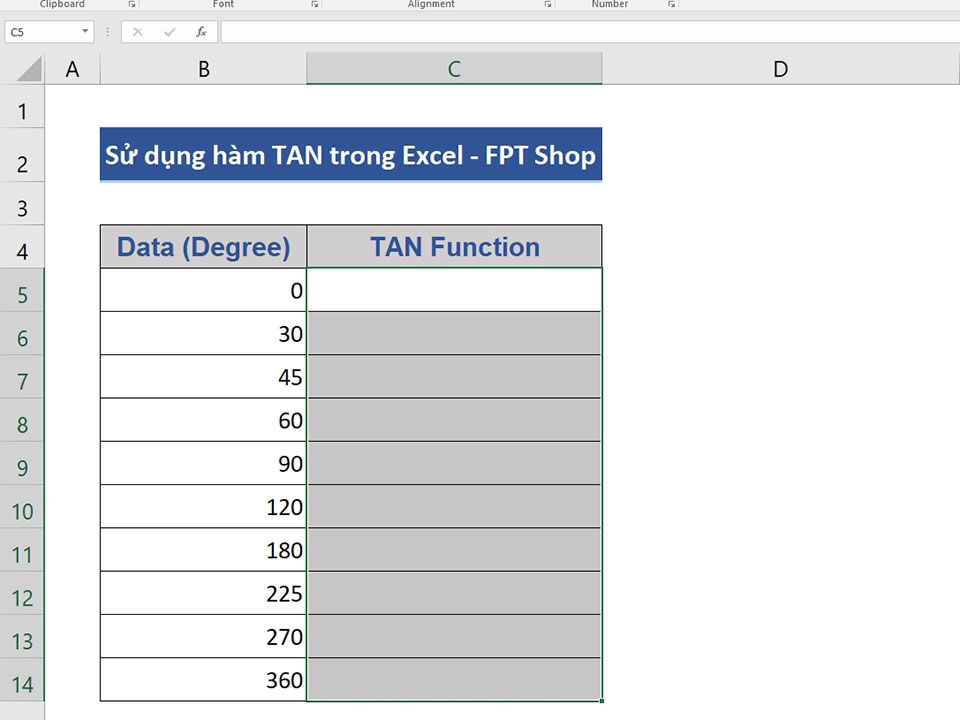Click the cell containing value 45
960x720 pixels.
203,377
